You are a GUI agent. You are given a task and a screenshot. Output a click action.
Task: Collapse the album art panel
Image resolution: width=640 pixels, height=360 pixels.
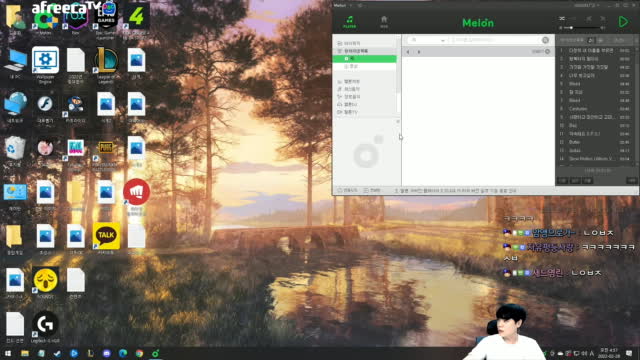[x=398, y=122]
